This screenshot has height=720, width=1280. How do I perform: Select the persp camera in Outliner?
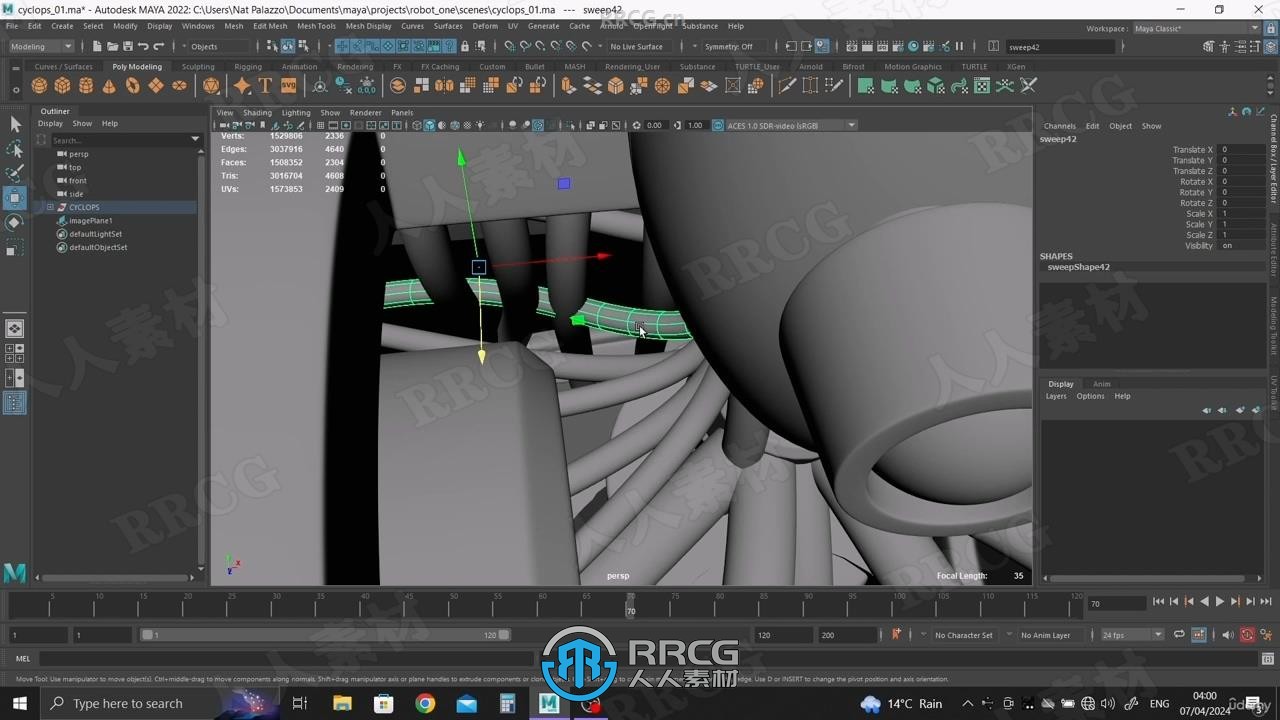[78, 154]
